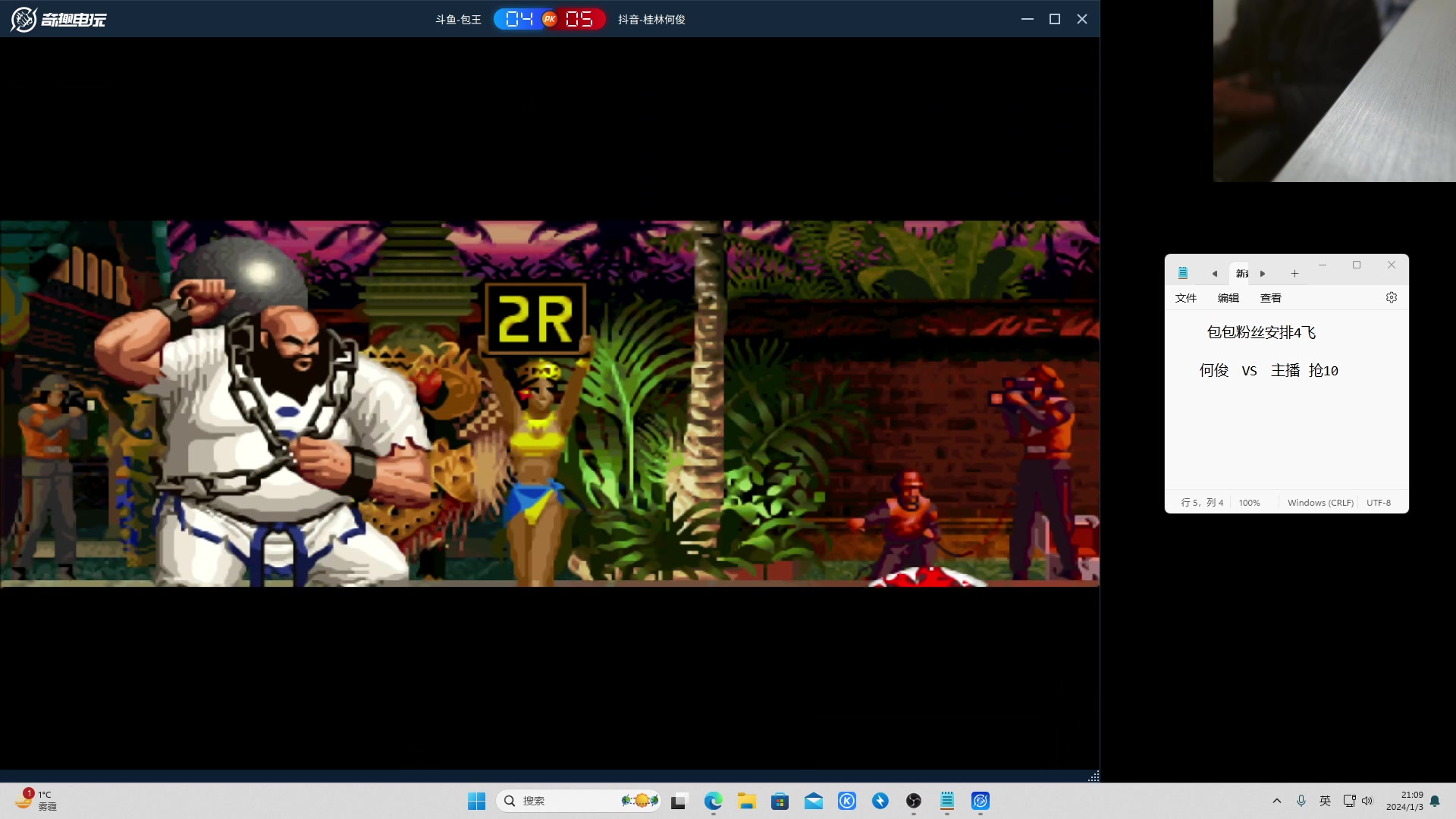Image resolution: width=1456 pixels, height=819 pixels.
Task: Click the taskbar search box 搜索
Action: point(578,801)
